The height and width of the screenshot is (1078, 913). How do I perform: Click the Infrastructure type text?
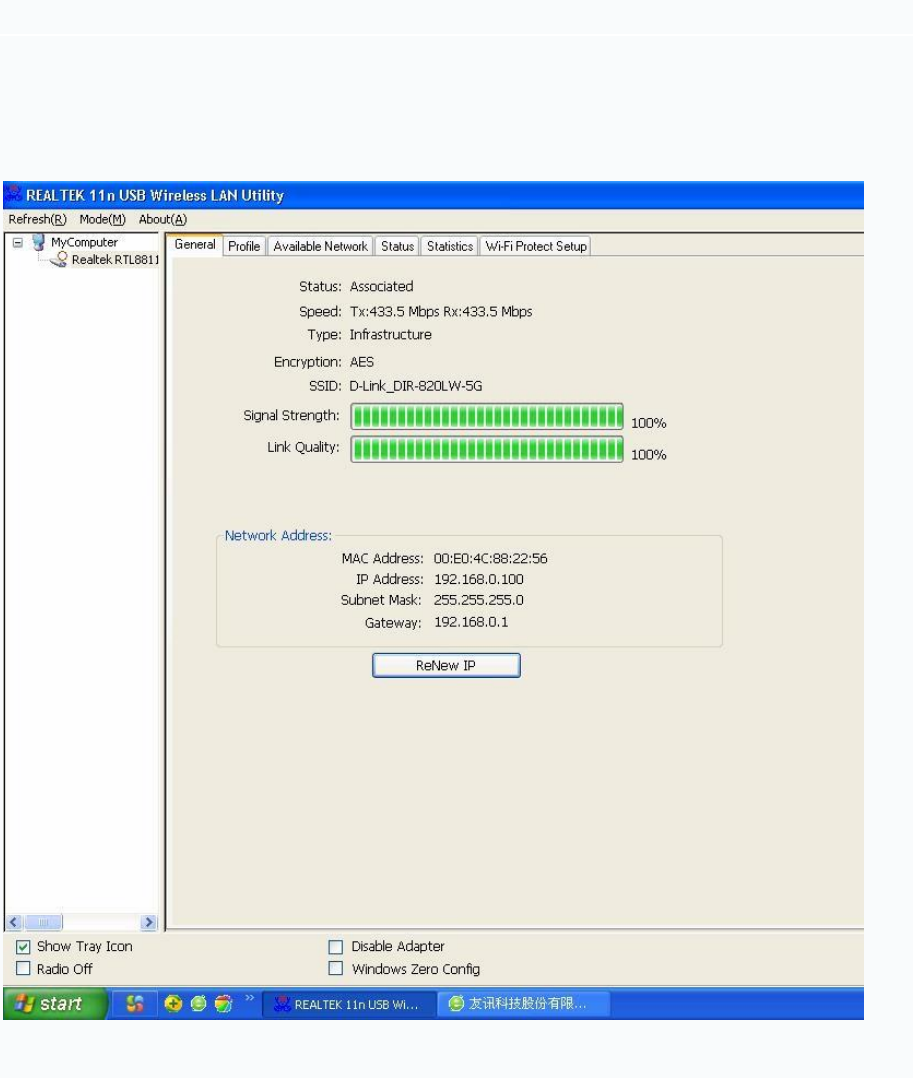pos(390,335)
